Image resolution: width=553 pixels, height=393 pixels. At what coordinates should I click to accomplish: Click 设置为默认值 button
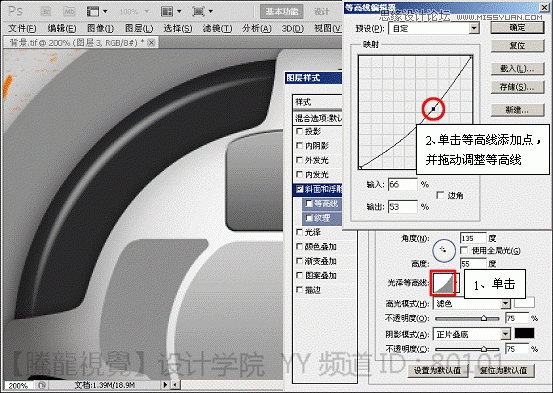(437, 370)
